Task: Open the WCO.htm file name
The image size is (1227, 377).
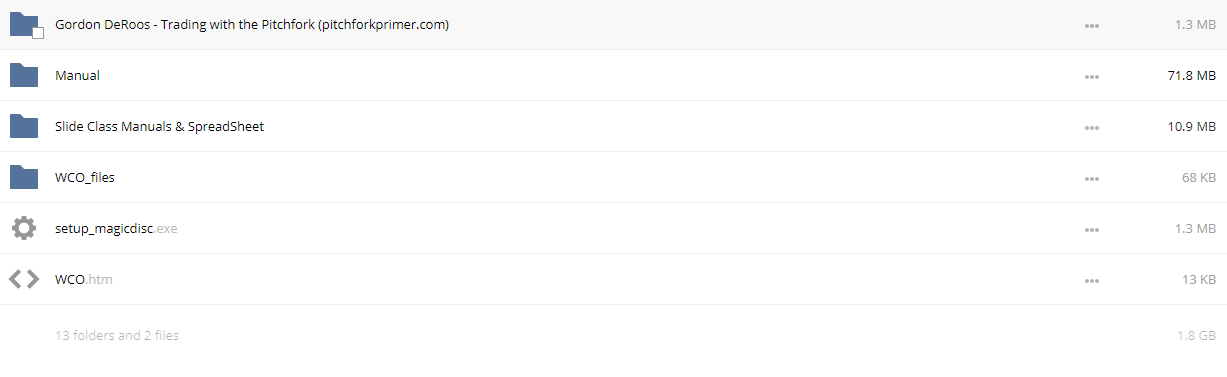Action: click(84, 279)
